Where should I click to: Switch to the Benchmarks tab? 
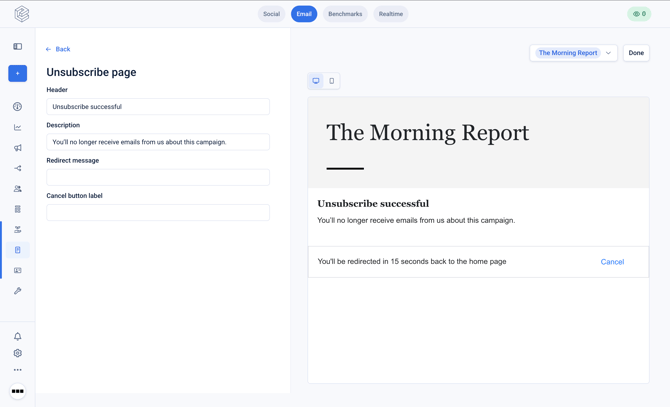[x=345, y=14]
